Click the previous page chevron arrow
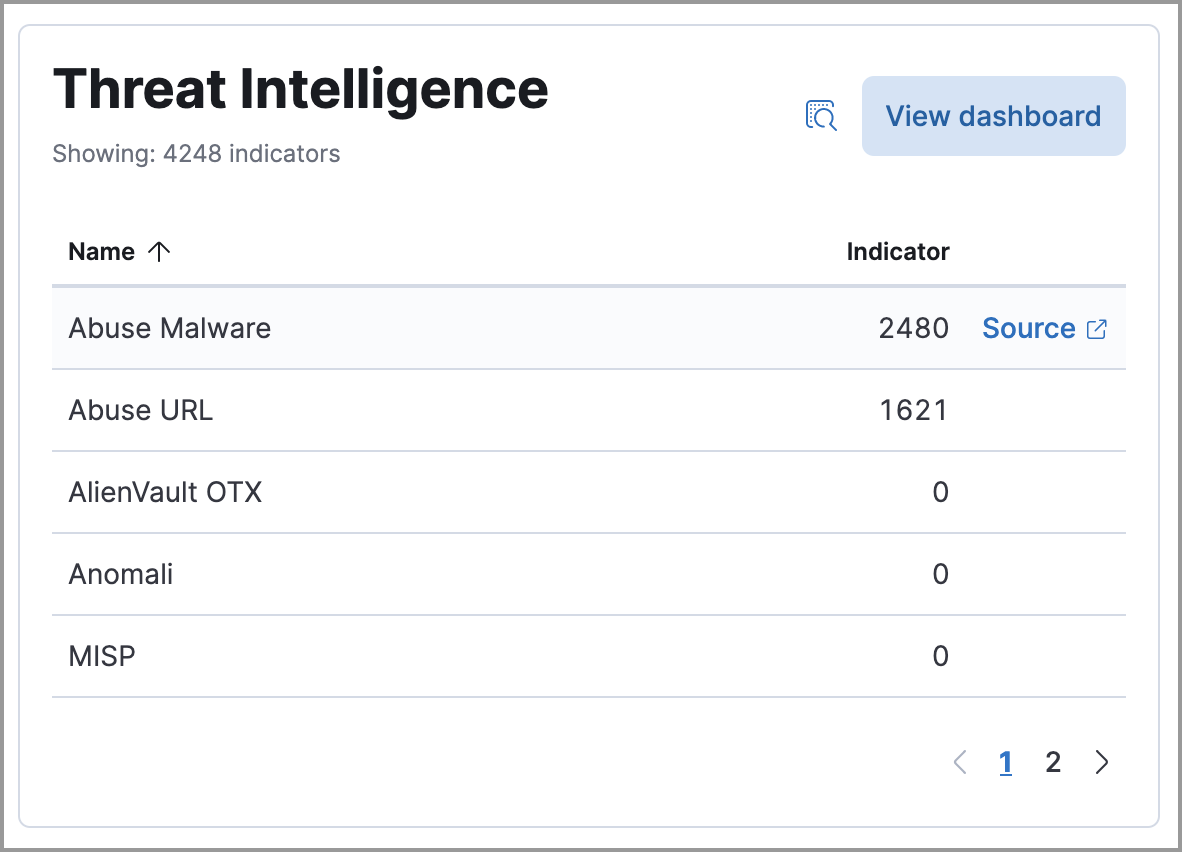Image resolution: width=1182 pixels, height=852 pixels. (958, 762)
